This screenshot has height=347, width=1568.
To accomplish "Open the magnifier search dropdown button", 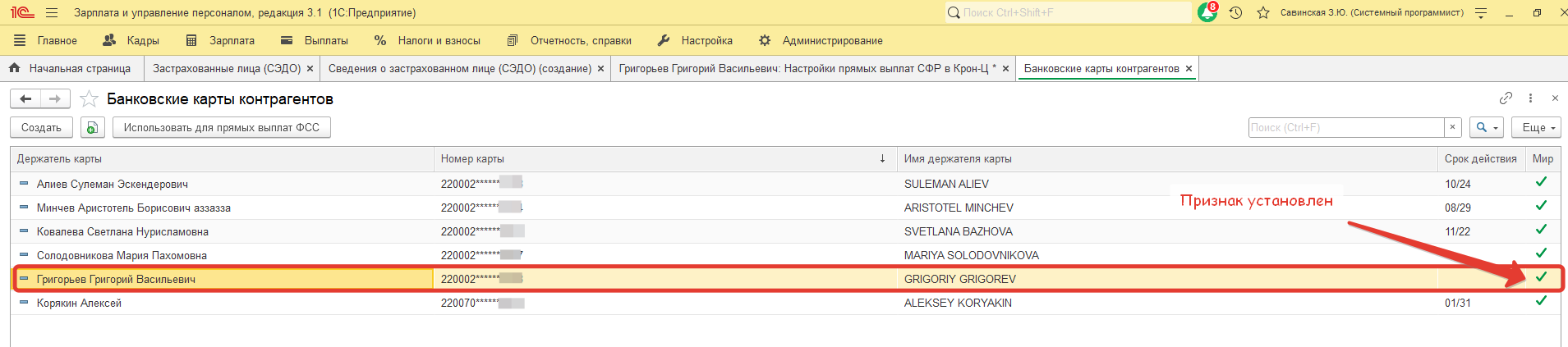I will [1486, 127].
